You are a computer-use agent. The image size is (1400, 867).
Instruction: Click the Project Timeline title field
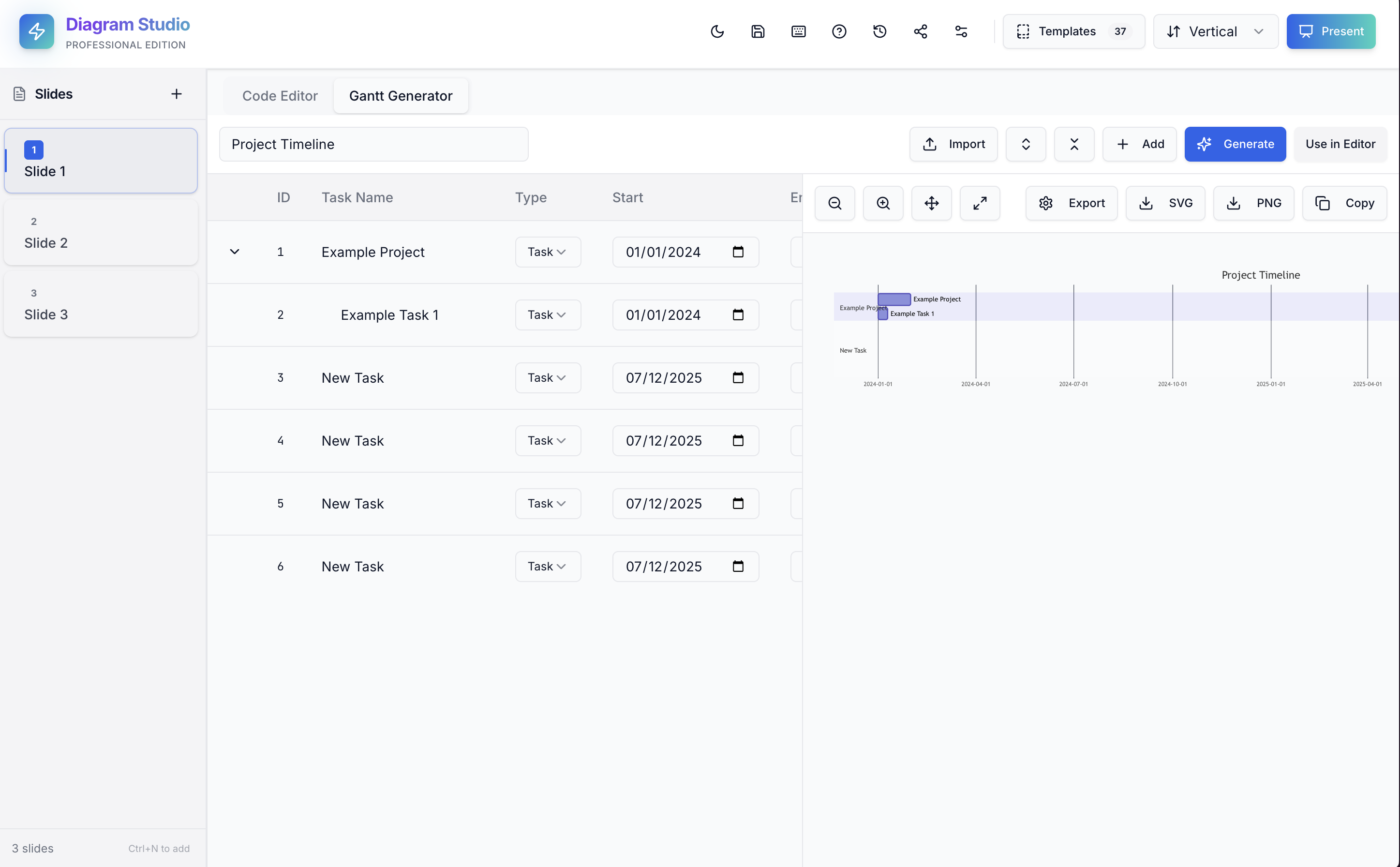(x=373, y=144)
